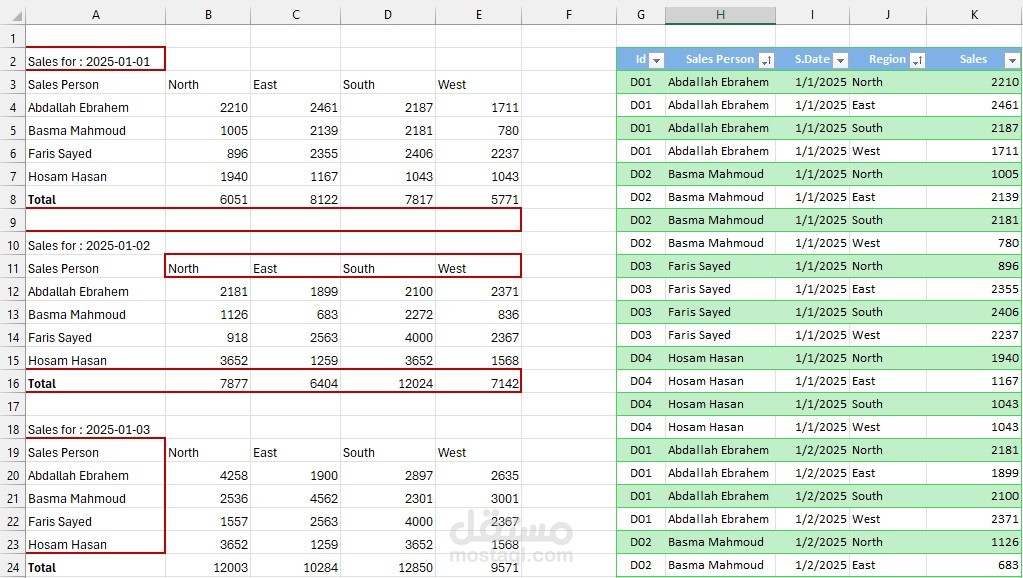Click the Total value 9571
1023x578 pixels.
(505, 568)
